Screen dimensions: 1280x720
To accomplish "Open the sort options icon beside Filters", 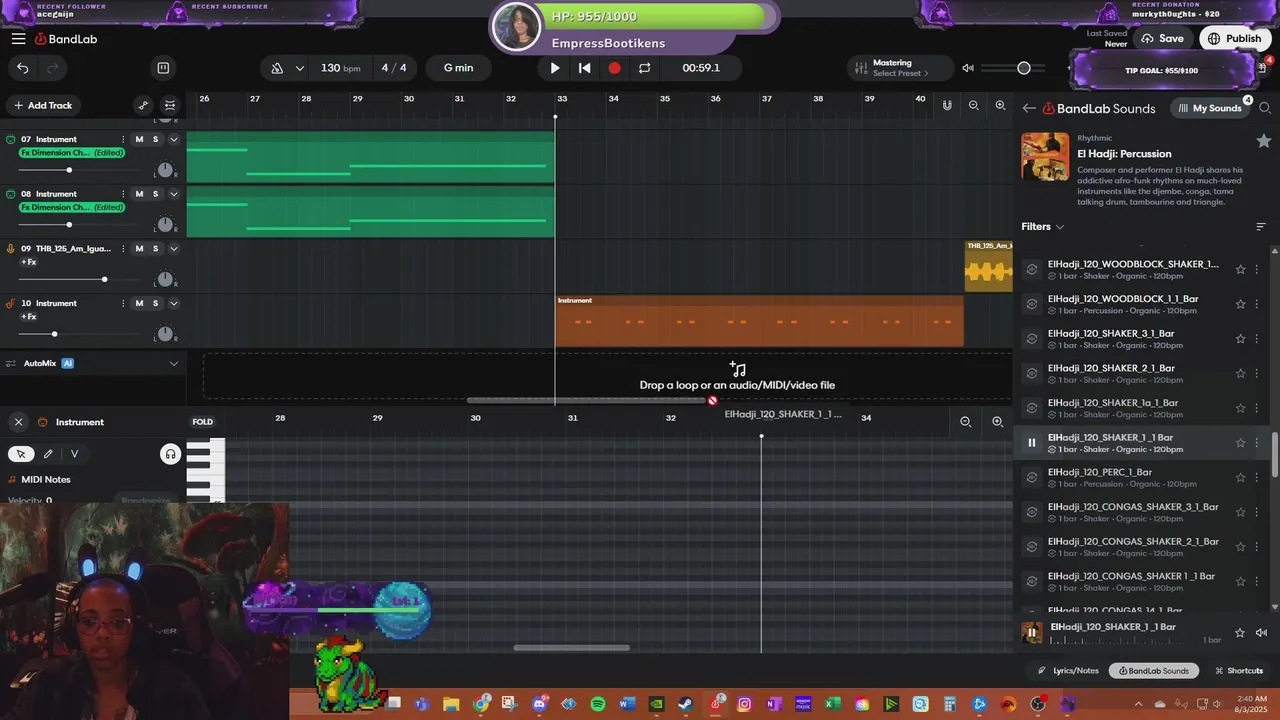I will (x=1261, y=227).
